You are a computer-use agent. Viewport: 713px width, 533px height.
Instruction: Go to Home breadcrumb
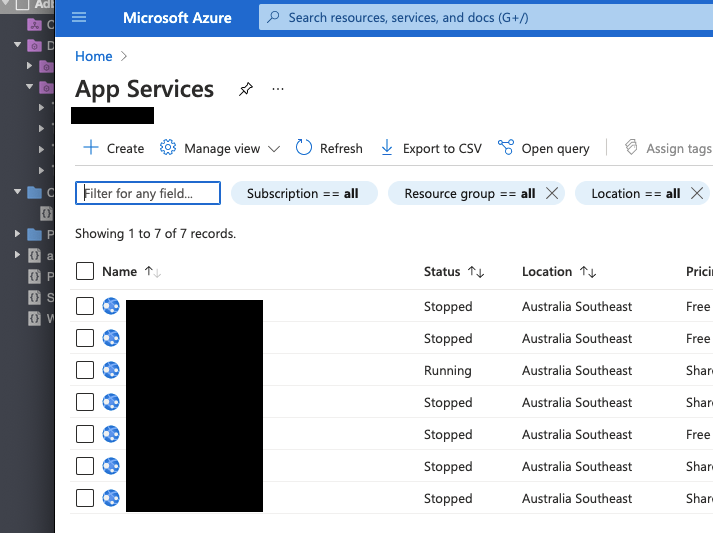94,56
